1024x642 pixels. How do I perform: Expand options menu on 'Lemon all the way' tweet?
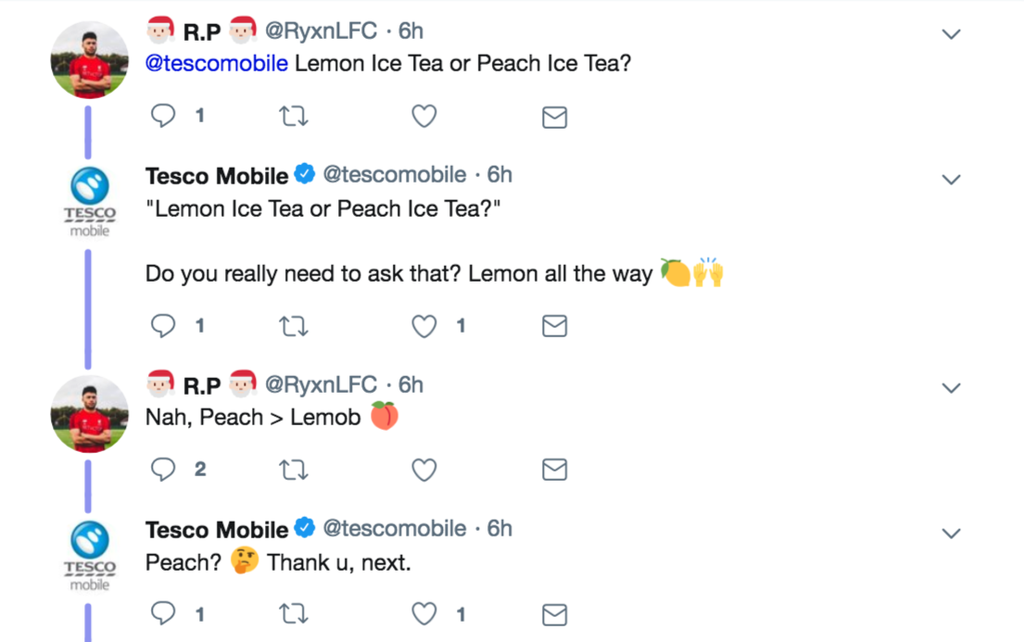(951, 180)
